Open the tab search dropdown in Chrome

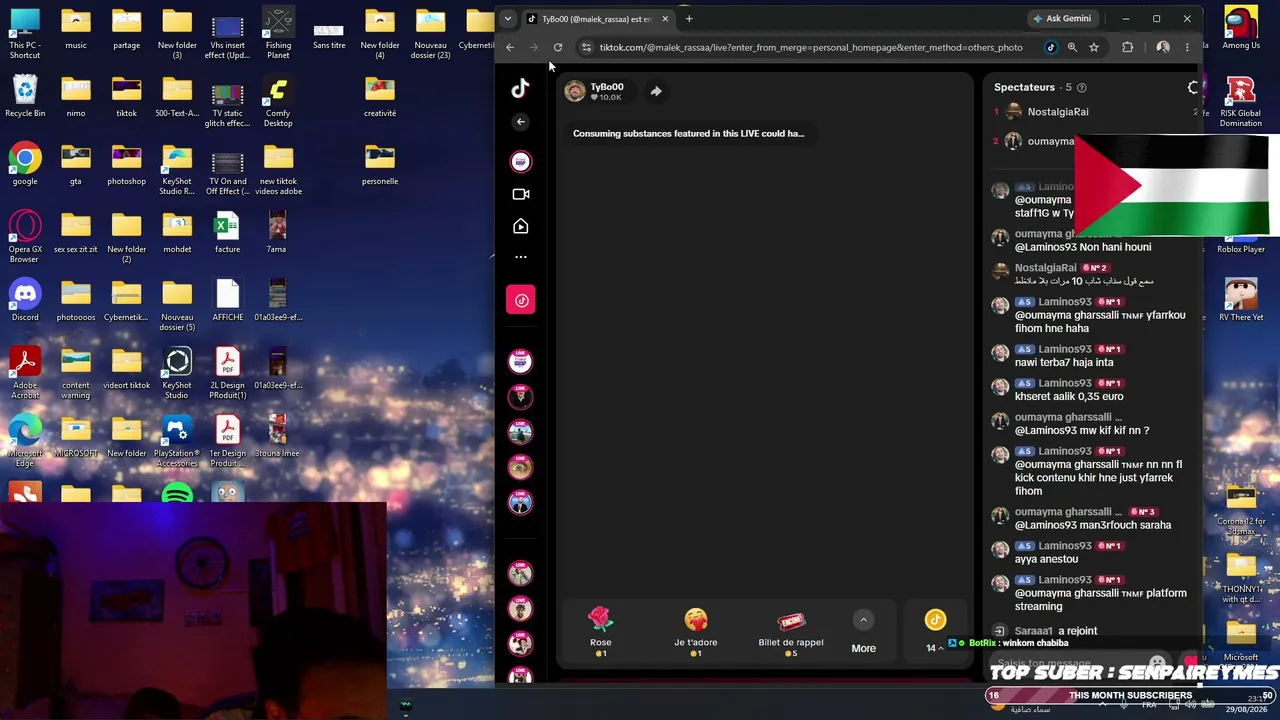click(x=508, y=19)
